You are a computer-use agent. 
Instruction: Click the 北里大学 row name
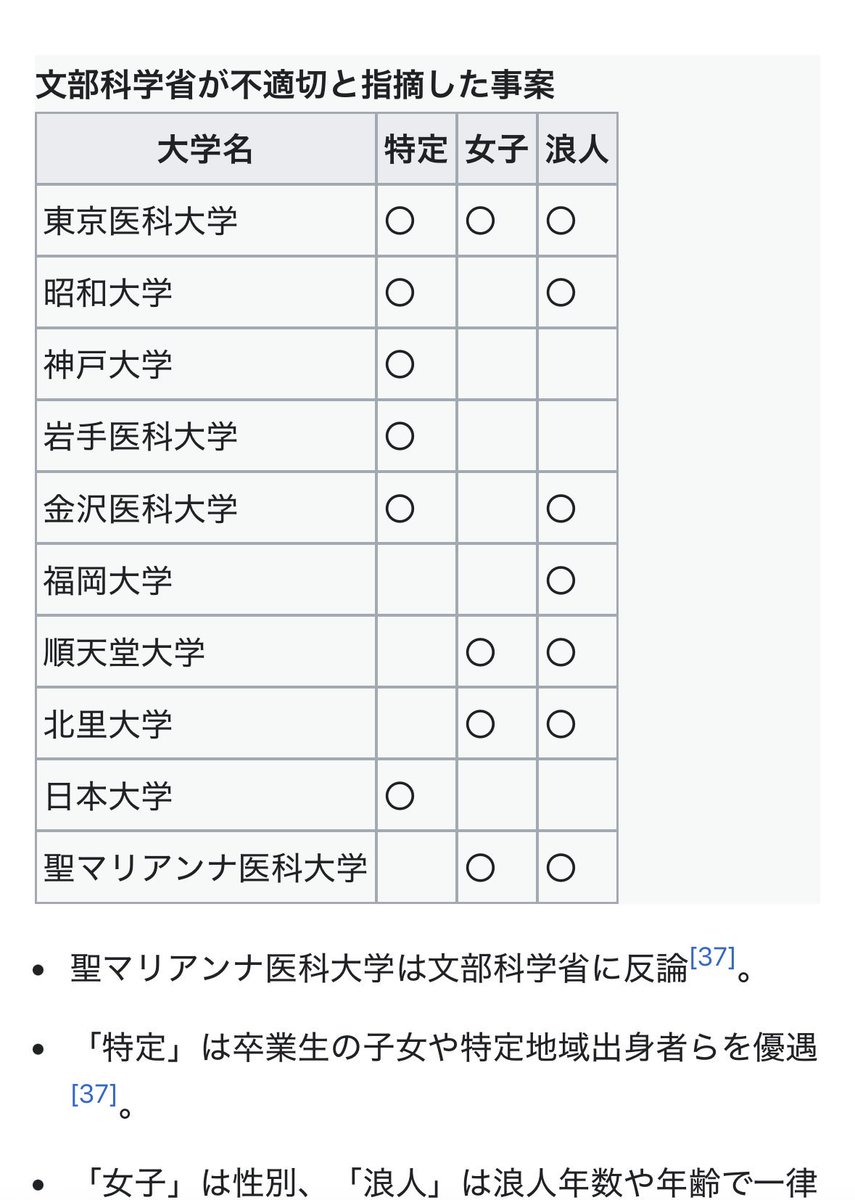[x=108, y=724]
